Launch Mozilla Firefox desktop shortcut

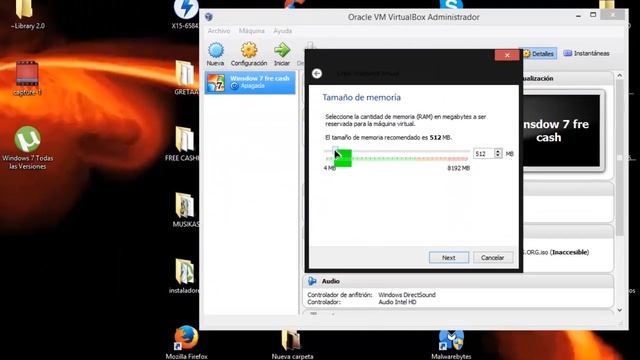(186, 342)
